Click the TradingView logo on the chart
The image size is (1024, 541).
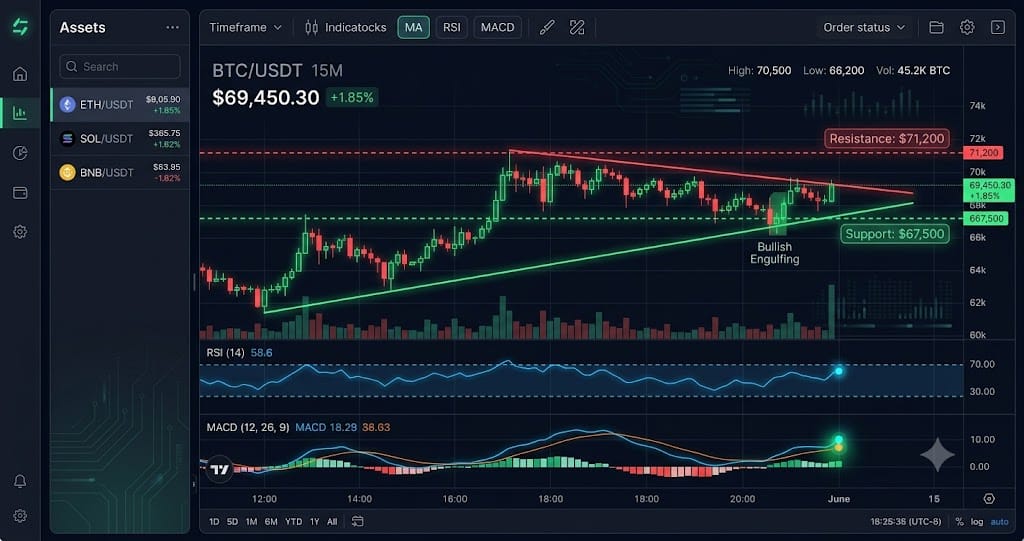point(219,469)
